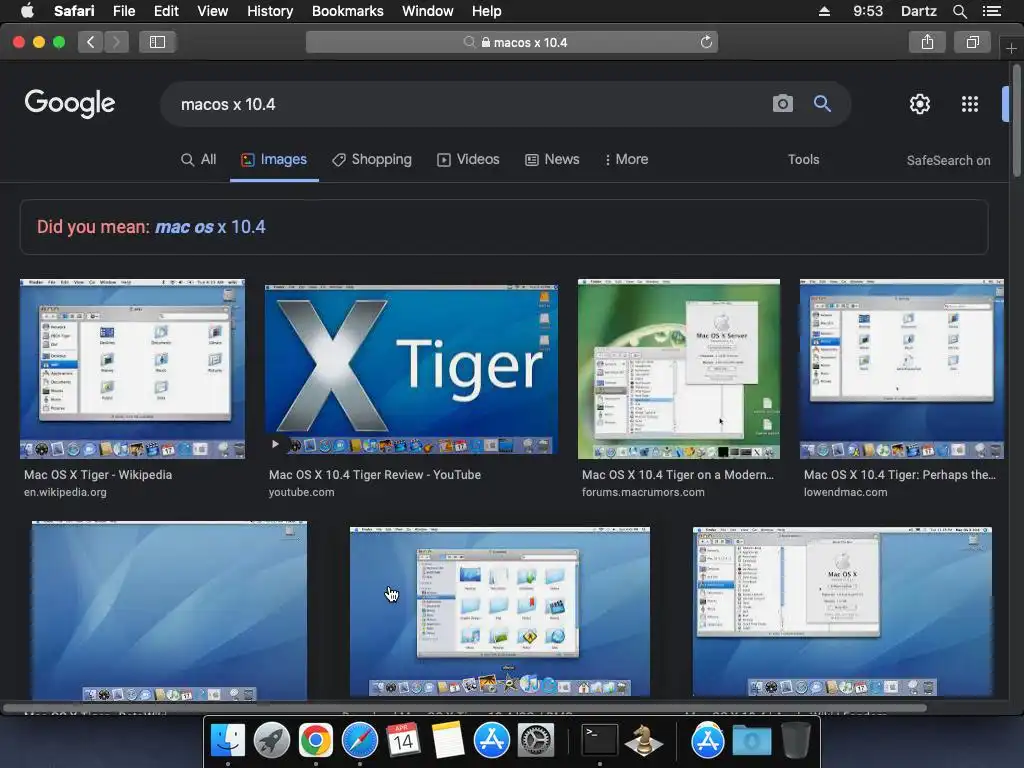
Task: Go forward with Safari's forward arrow
Action: pos(116,42)
